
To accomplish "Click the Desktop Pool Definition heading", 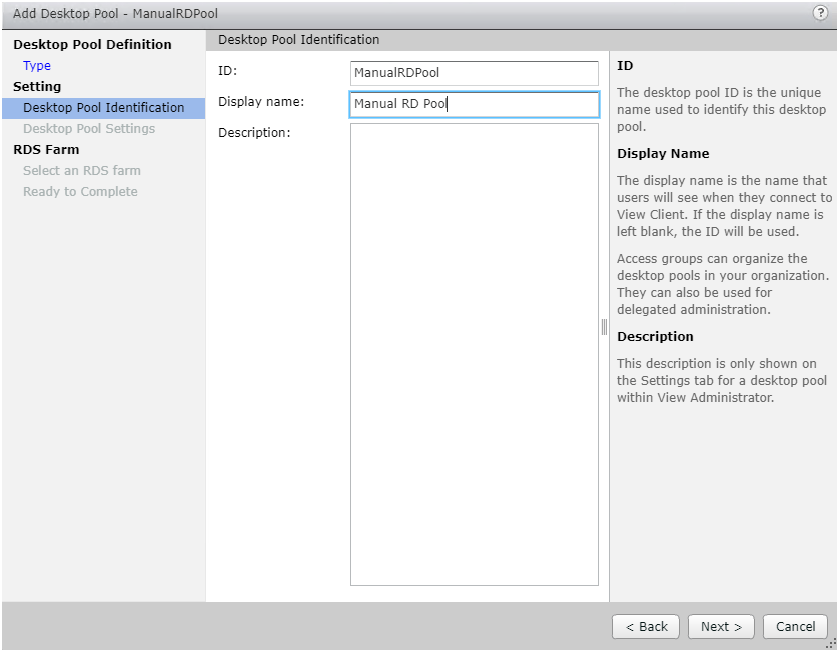I will coord(92,44).
